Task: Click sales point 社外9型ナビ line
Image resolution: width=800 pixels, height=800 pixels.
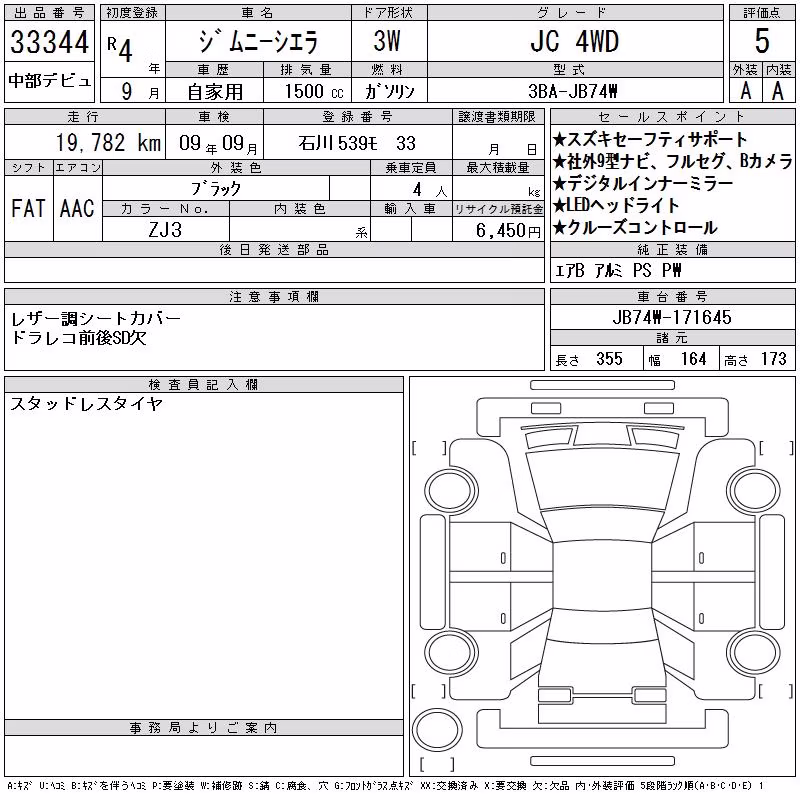Action: [x=672, y=161]
